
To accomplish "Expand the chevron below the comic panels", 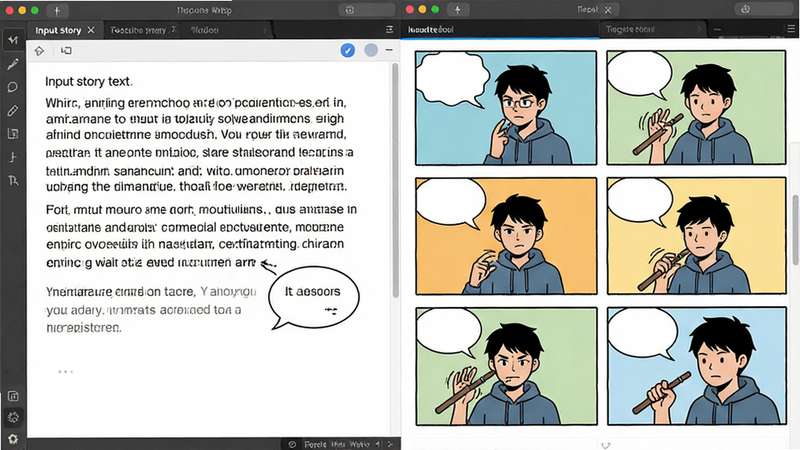I will (606, 445).
